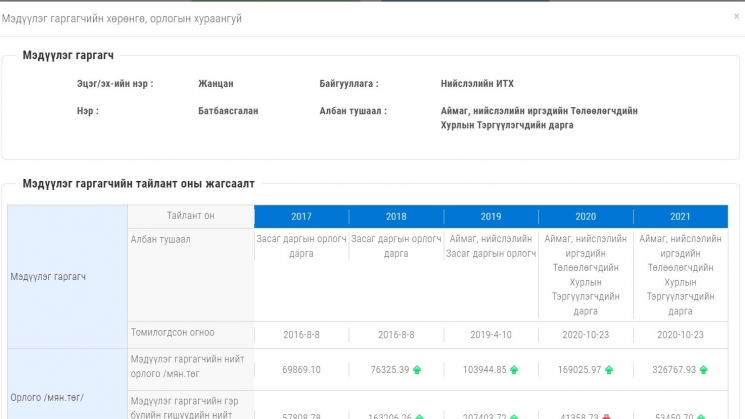This screenshot has height=419, width=745.
Task: Click green up arrow beside 103944.85
Action: 514,370
